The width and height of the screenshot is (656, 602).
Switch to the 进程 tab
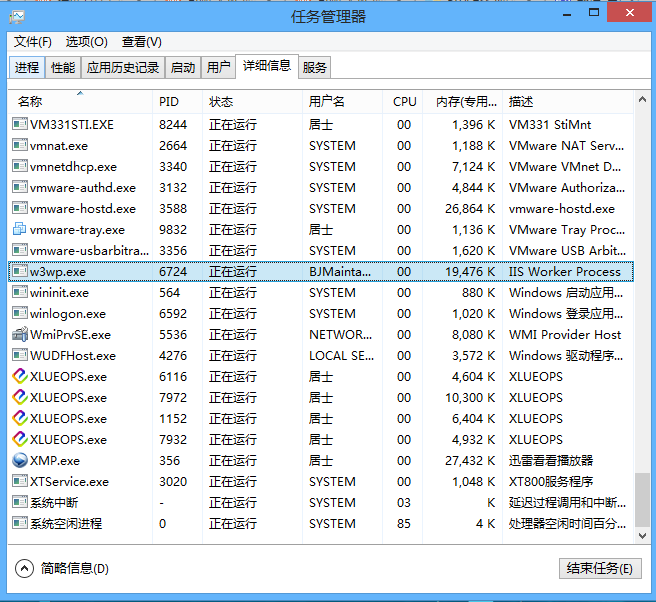point(27,67)
